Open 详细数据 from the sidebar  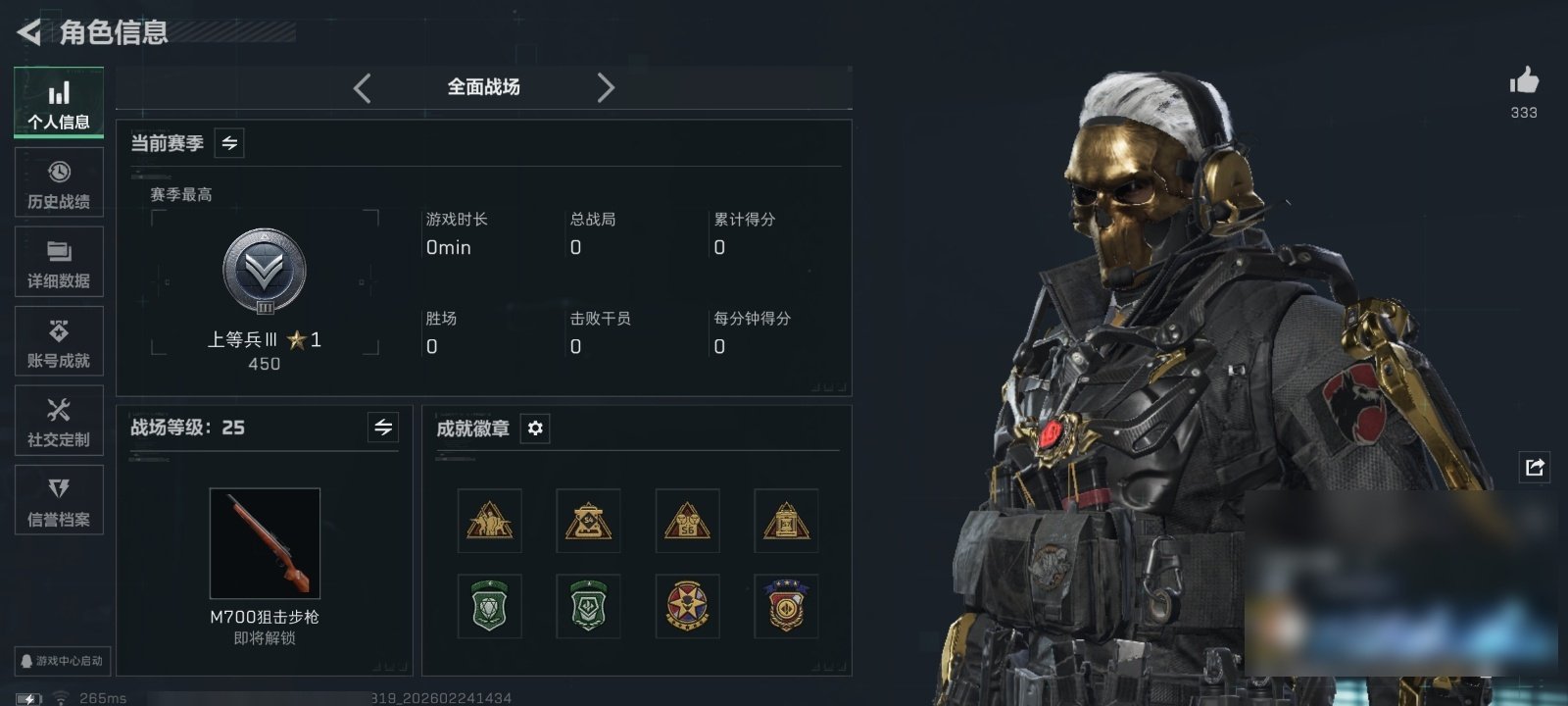click(x=59, y=262)
